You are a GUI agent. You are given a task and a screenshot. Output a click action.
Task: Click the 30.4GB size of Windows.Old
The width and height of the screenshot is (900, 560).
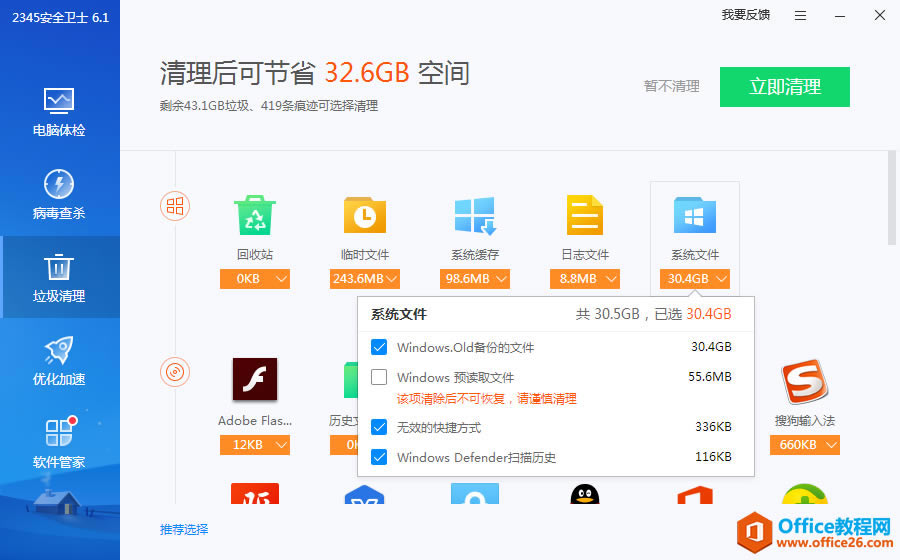point(711,347)
